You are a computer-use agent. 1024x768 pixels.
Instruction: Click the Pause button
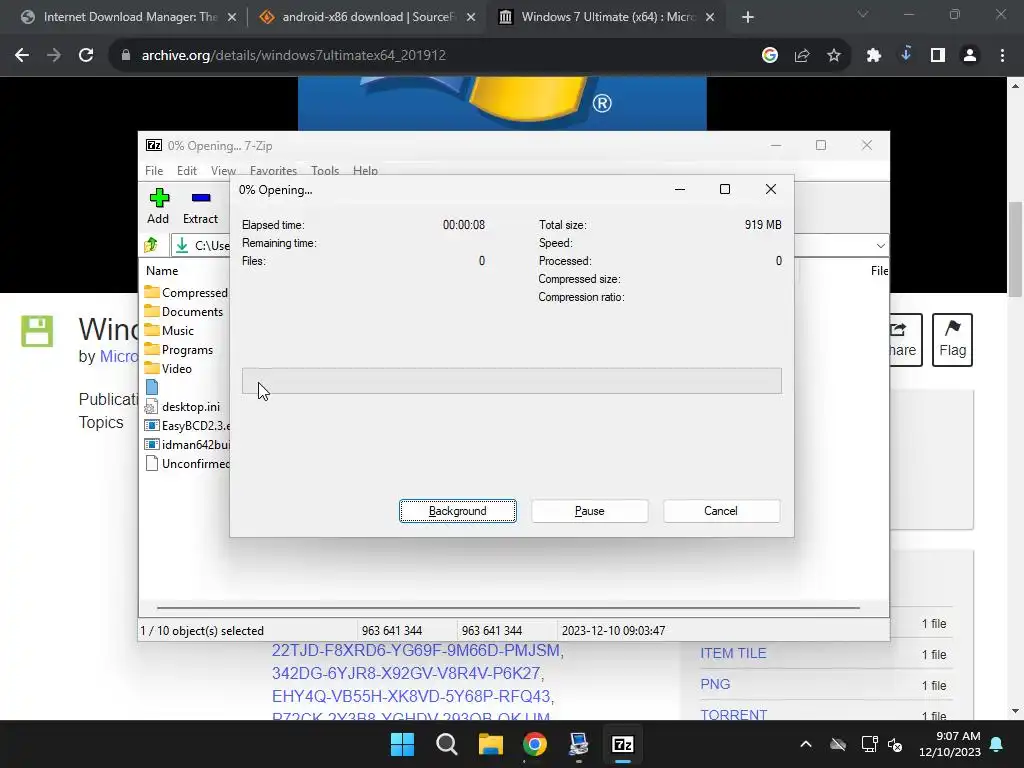click(x=590, y=511)
